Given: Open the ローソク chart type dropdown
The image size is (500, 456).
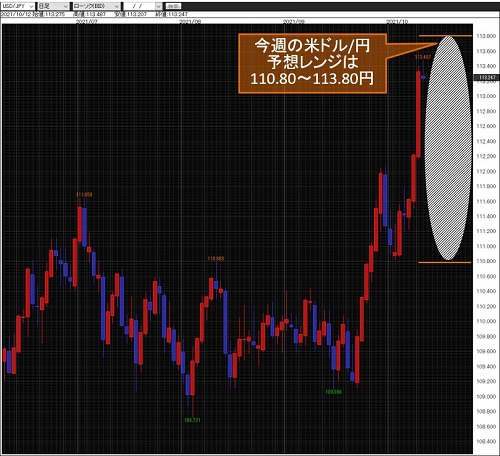Looking at the screenshot, I should click(96, 6).
